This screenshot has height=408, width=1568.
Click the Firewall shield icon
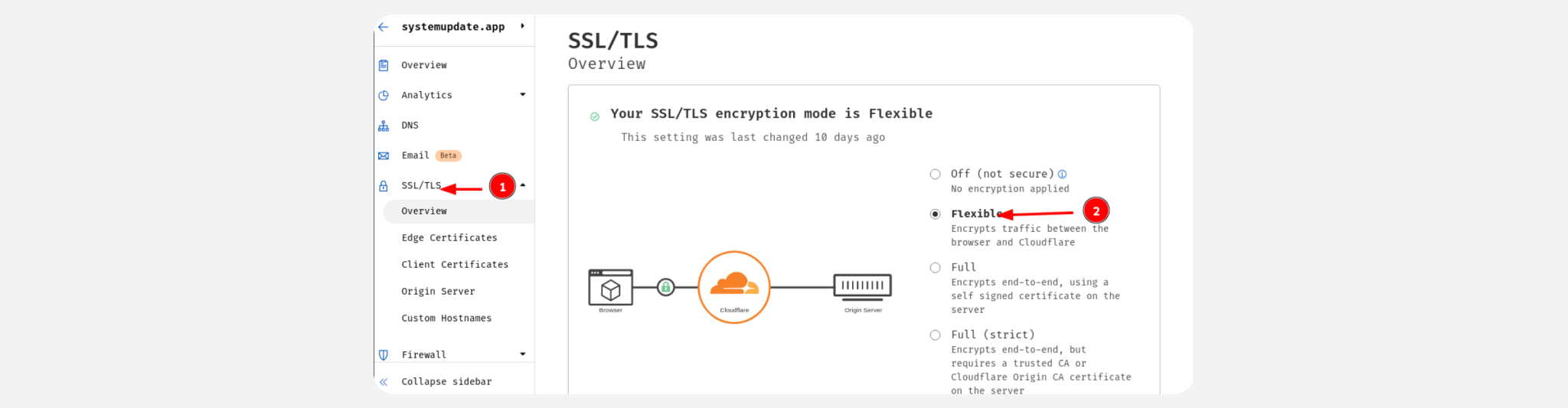coord(384,355)
